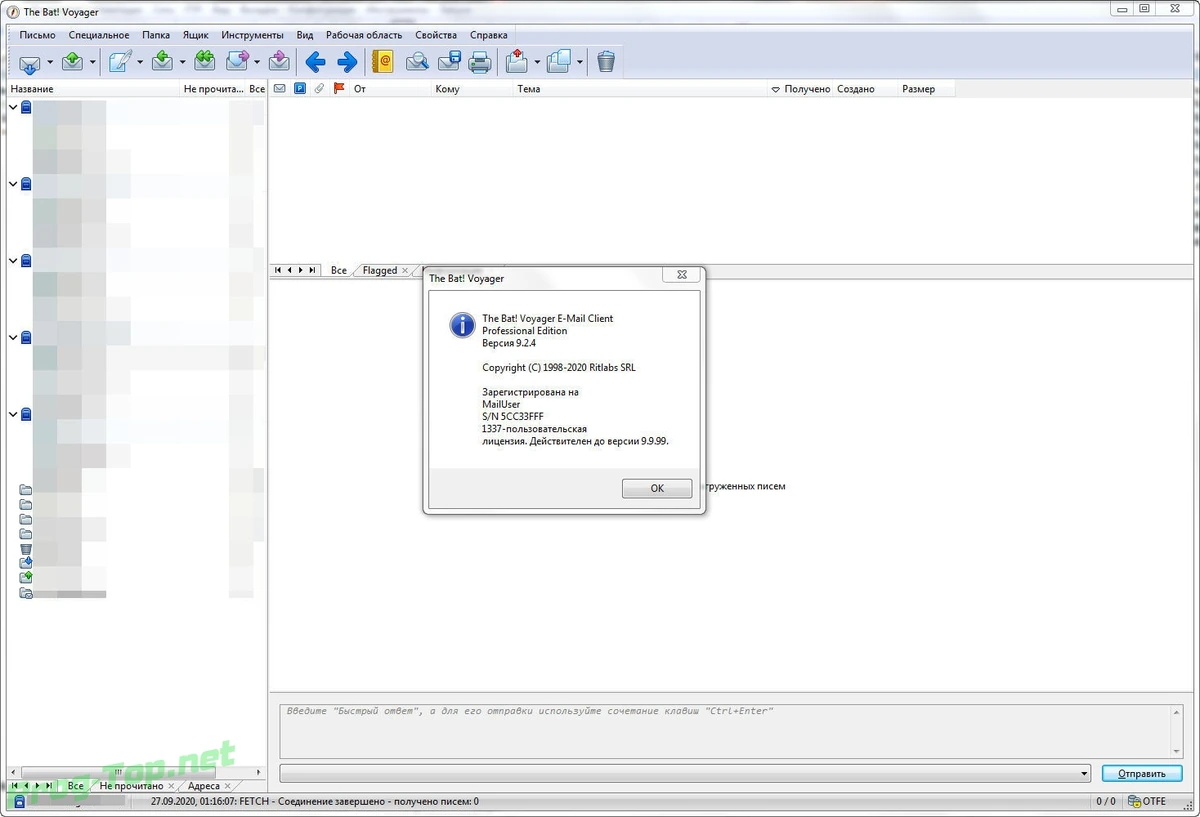
Task: Open dropdown arrow next to Get new mail
Action: click(51, 62)
